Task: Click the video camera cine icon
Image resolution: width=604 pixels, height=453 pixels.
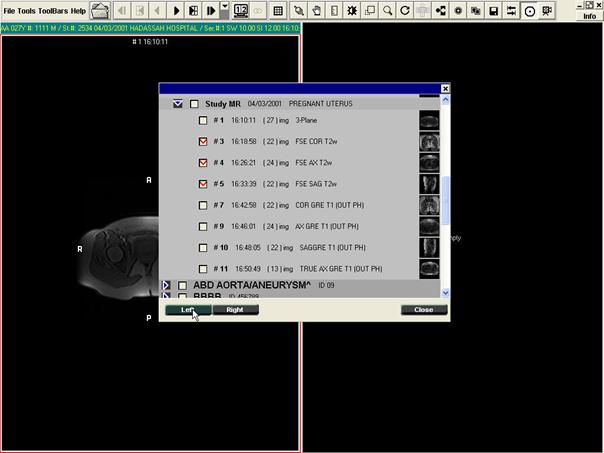Action: tap(547, 11)
